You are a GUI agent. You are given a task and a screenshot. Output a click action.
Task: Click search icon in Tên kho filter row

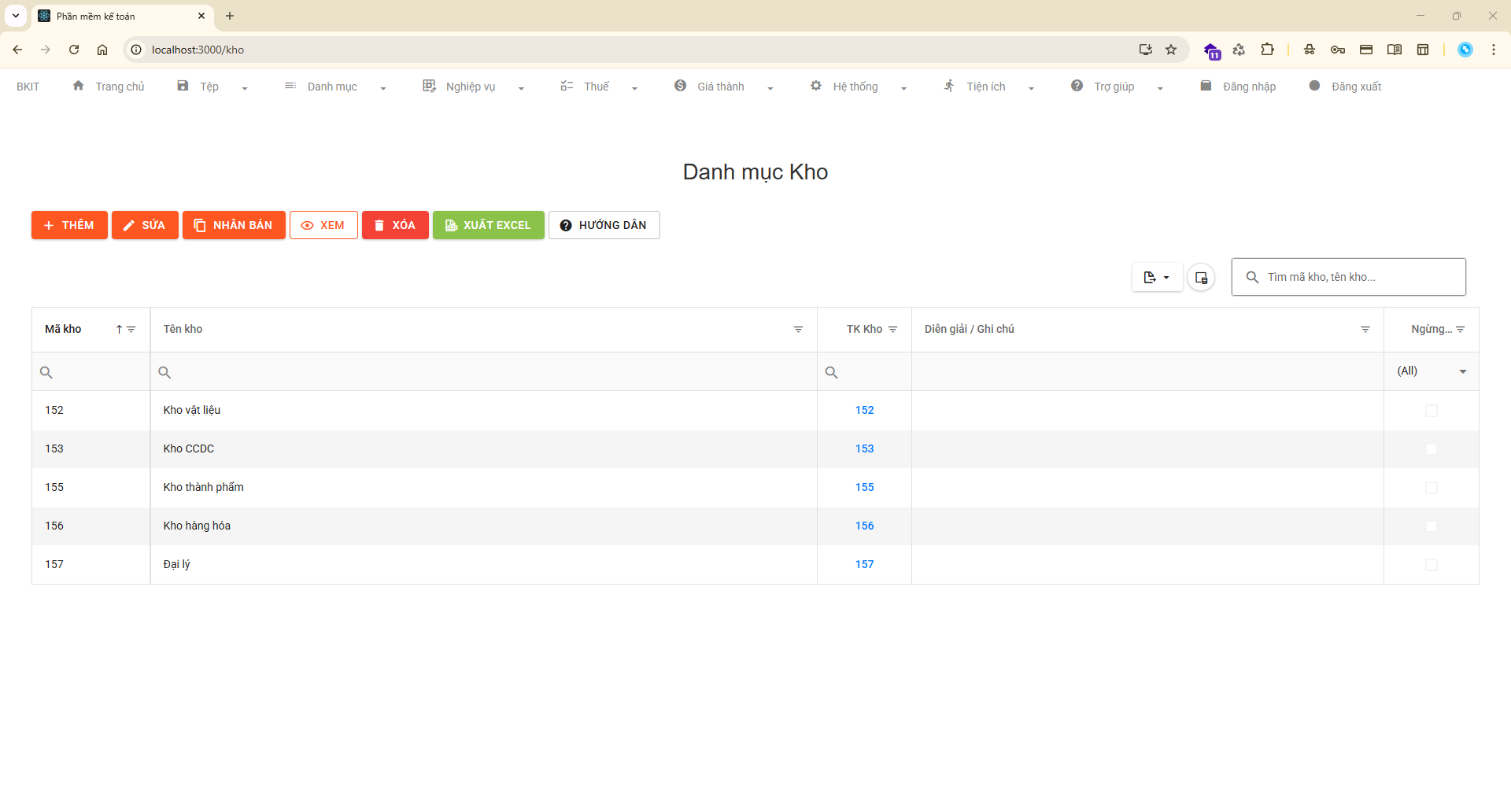click(164, 372)
